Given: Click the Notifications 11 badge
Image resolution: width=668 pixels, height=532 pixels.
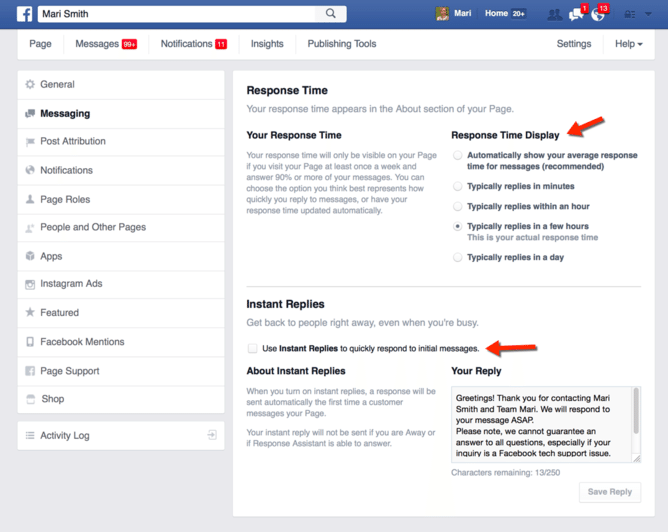Looking at the screenshot, I should pyautogui.click(x=221, y=44).
